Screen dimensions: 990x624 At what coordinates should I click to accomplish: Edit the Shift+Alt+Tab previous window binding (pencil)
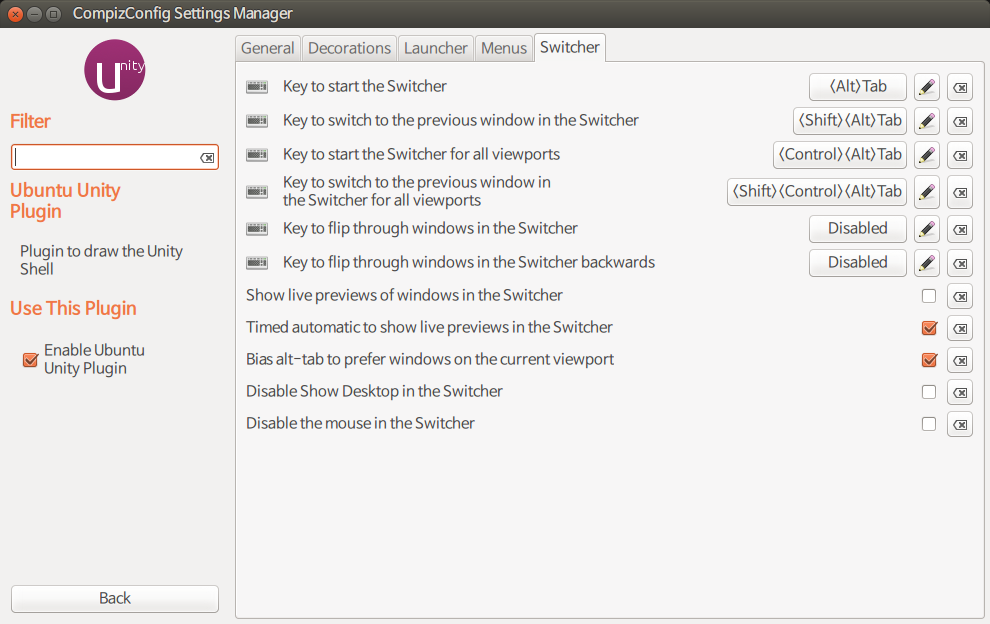pyautogui.click(x=926, y=121)
